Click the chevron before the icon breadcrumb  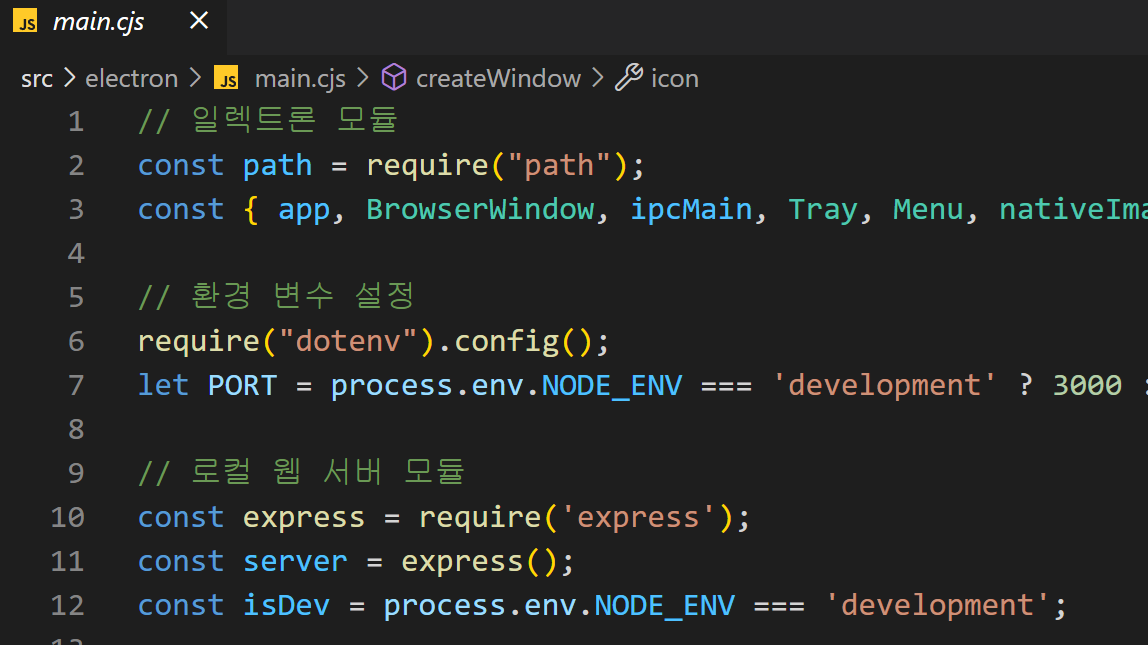coord(598,79)
